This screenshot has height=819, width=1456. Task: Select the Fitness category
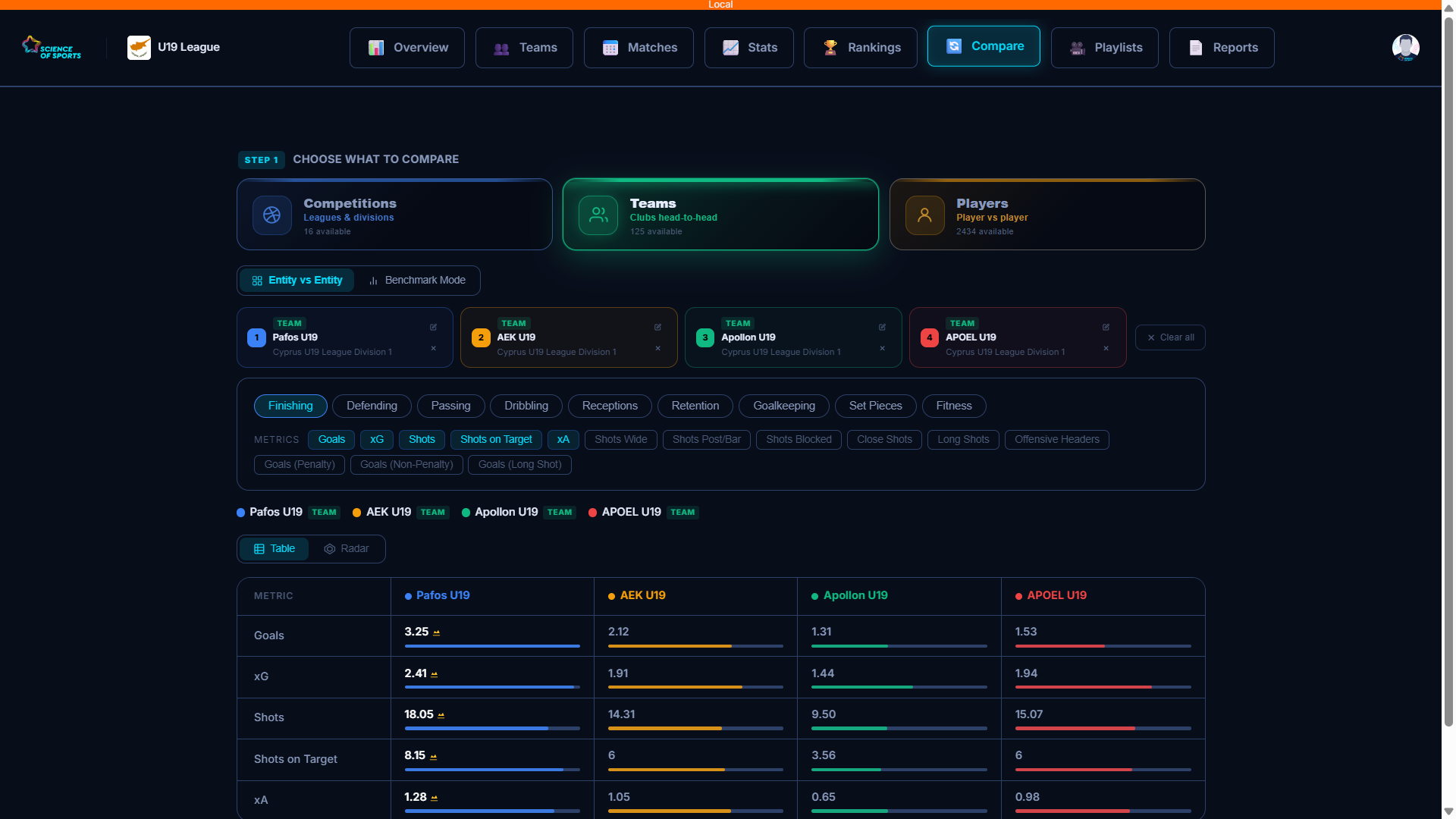click(954, 406)
